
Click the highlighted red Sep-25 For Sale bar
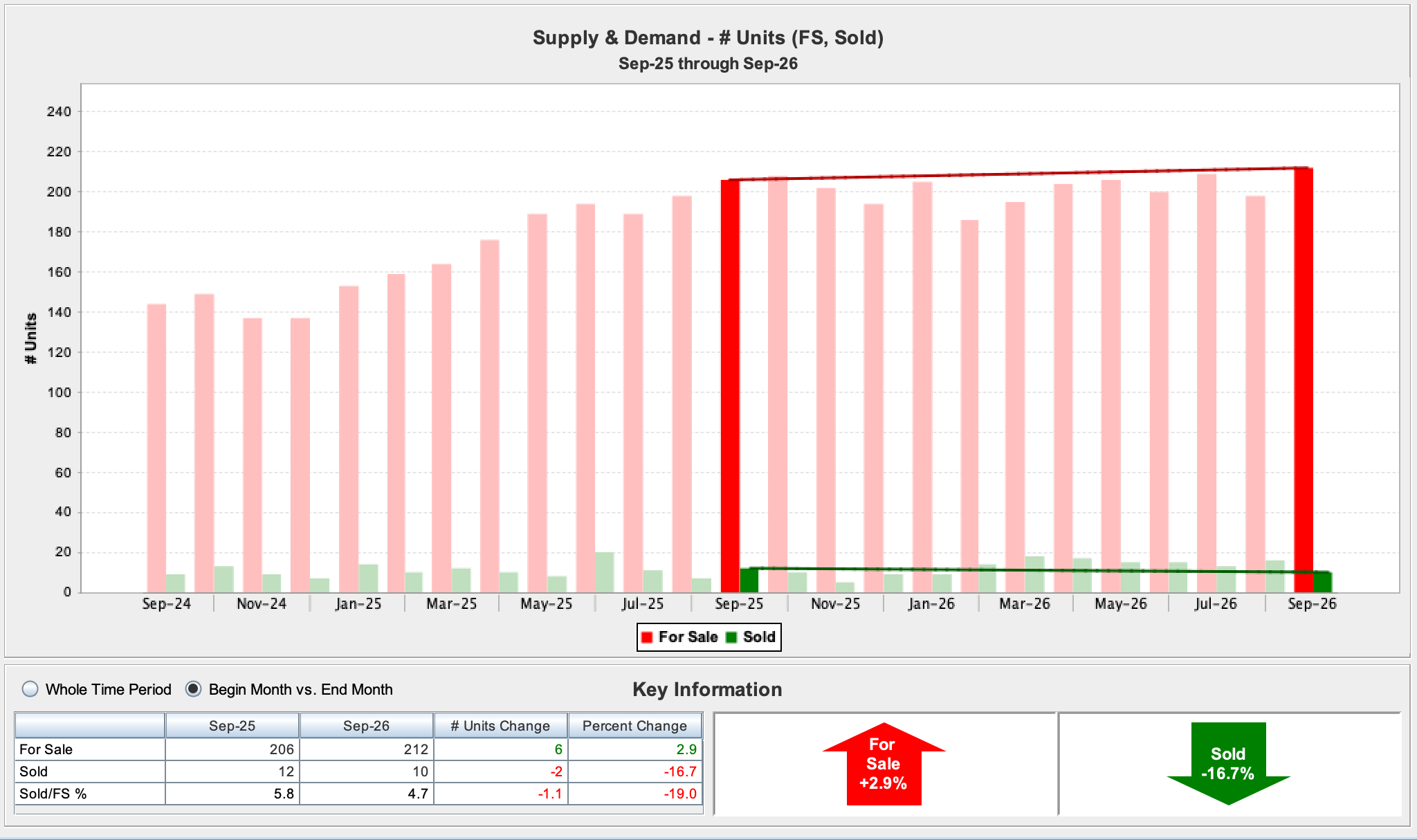730,386
